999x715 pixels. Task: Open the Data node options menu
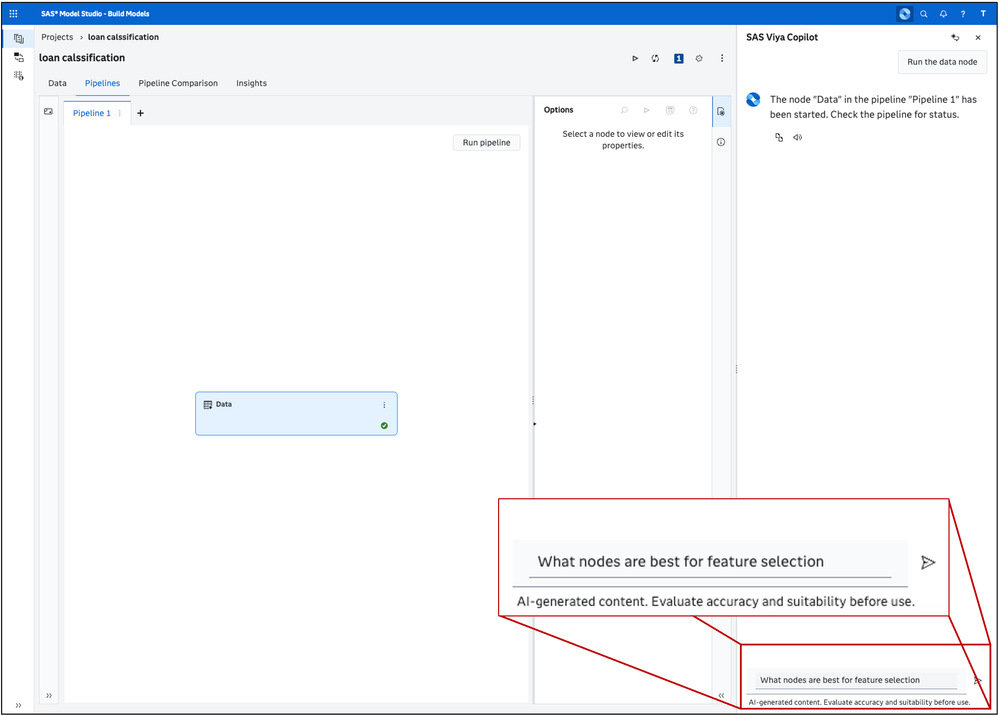tap(384, 405)
